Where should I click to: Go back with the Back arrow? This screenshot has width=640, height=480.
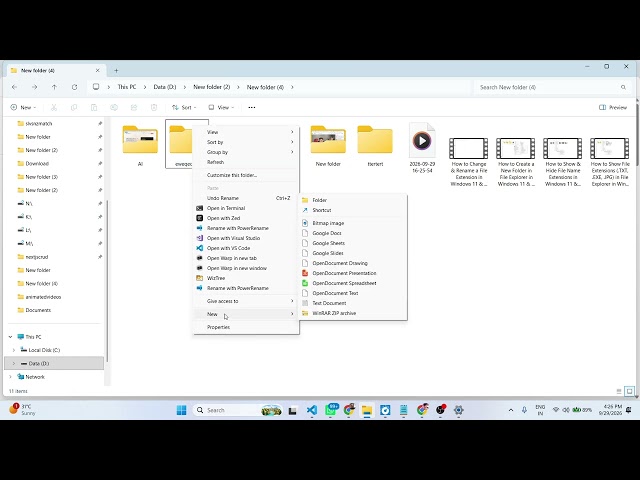point(15,87)
